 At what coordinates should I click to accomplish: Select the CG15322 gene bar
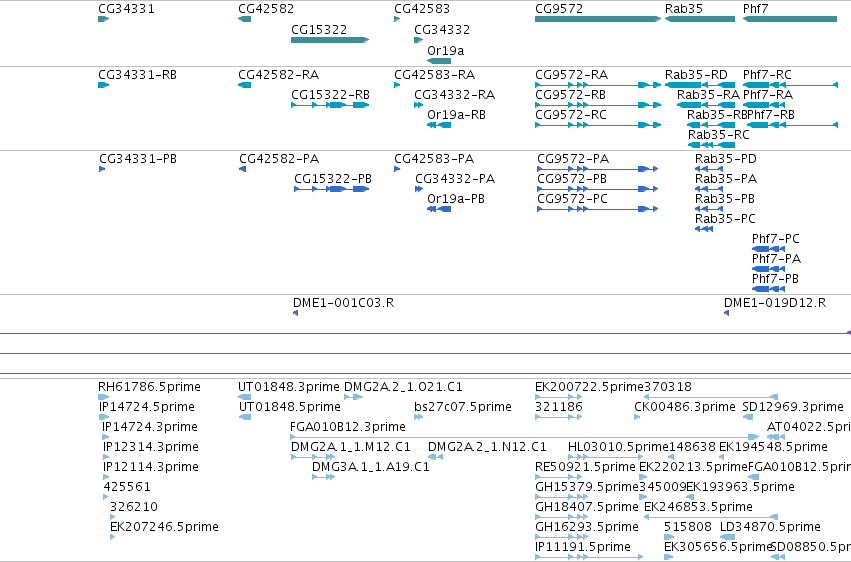pos(330,40)
